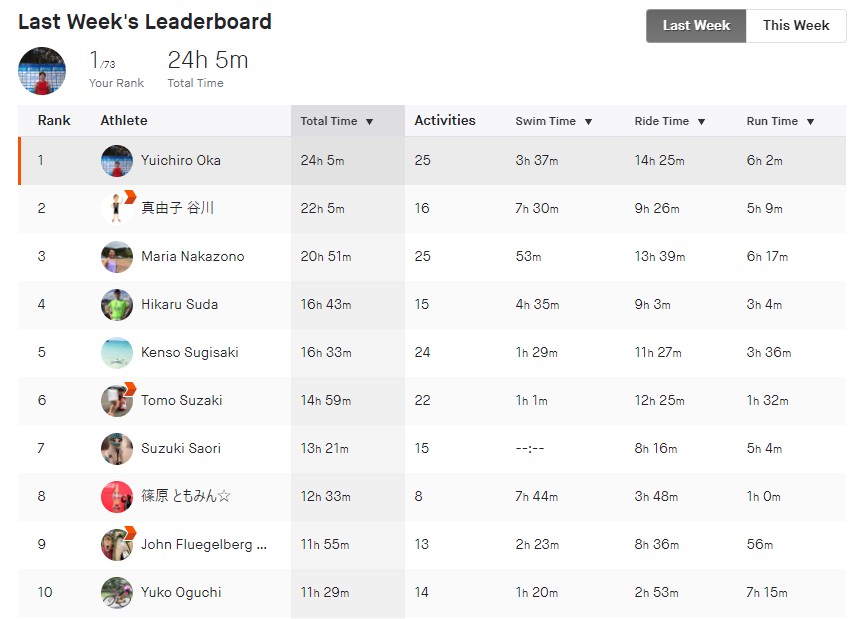Image resolution: width=855 pixels, height=619 pixels.
Task: Click the red avatar of 篠原 ともみん☆
Action: click(x=117, y=496)
